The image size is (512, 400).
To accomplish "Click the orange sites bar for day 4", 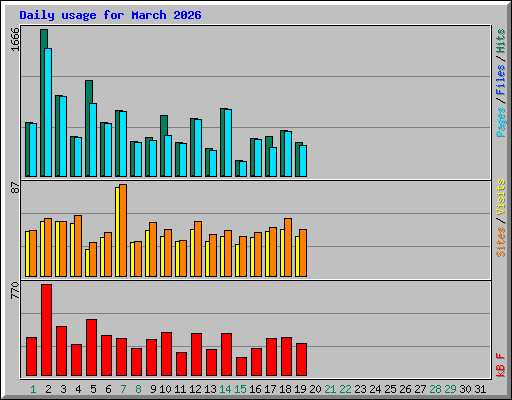I will (x=78, y=246).
